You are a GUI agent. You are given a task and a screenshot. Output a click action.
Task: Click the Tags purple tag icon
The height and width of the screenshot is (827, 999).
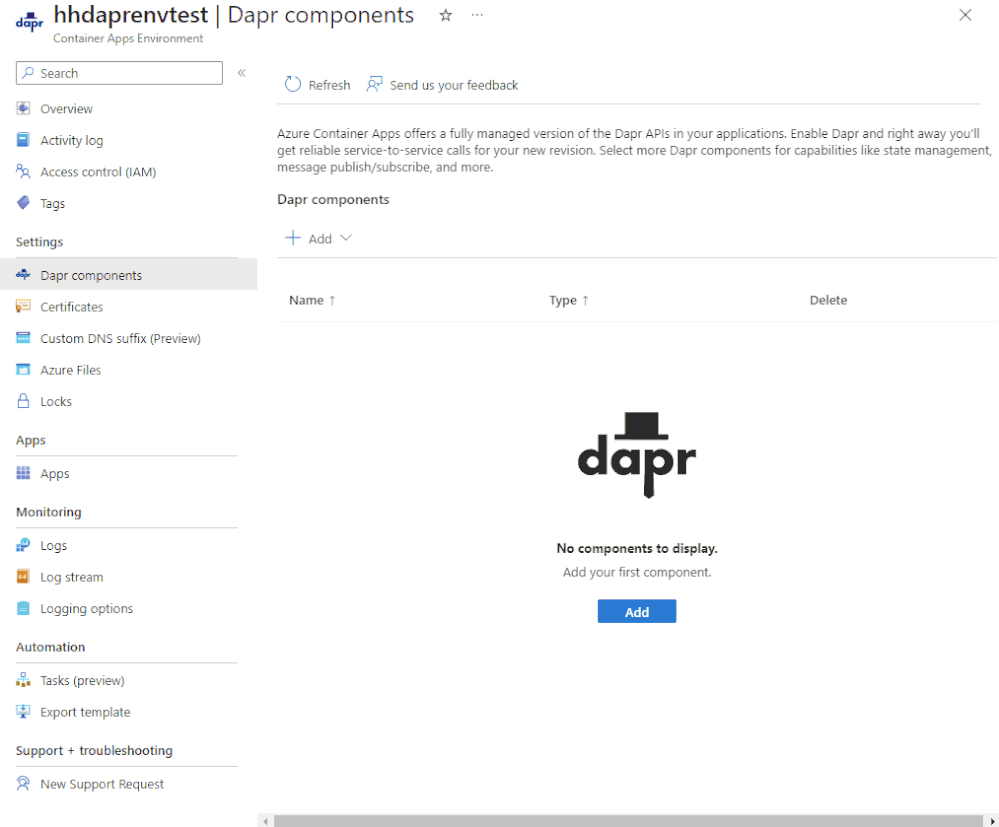pyautogui.click(x=24, y=203)
